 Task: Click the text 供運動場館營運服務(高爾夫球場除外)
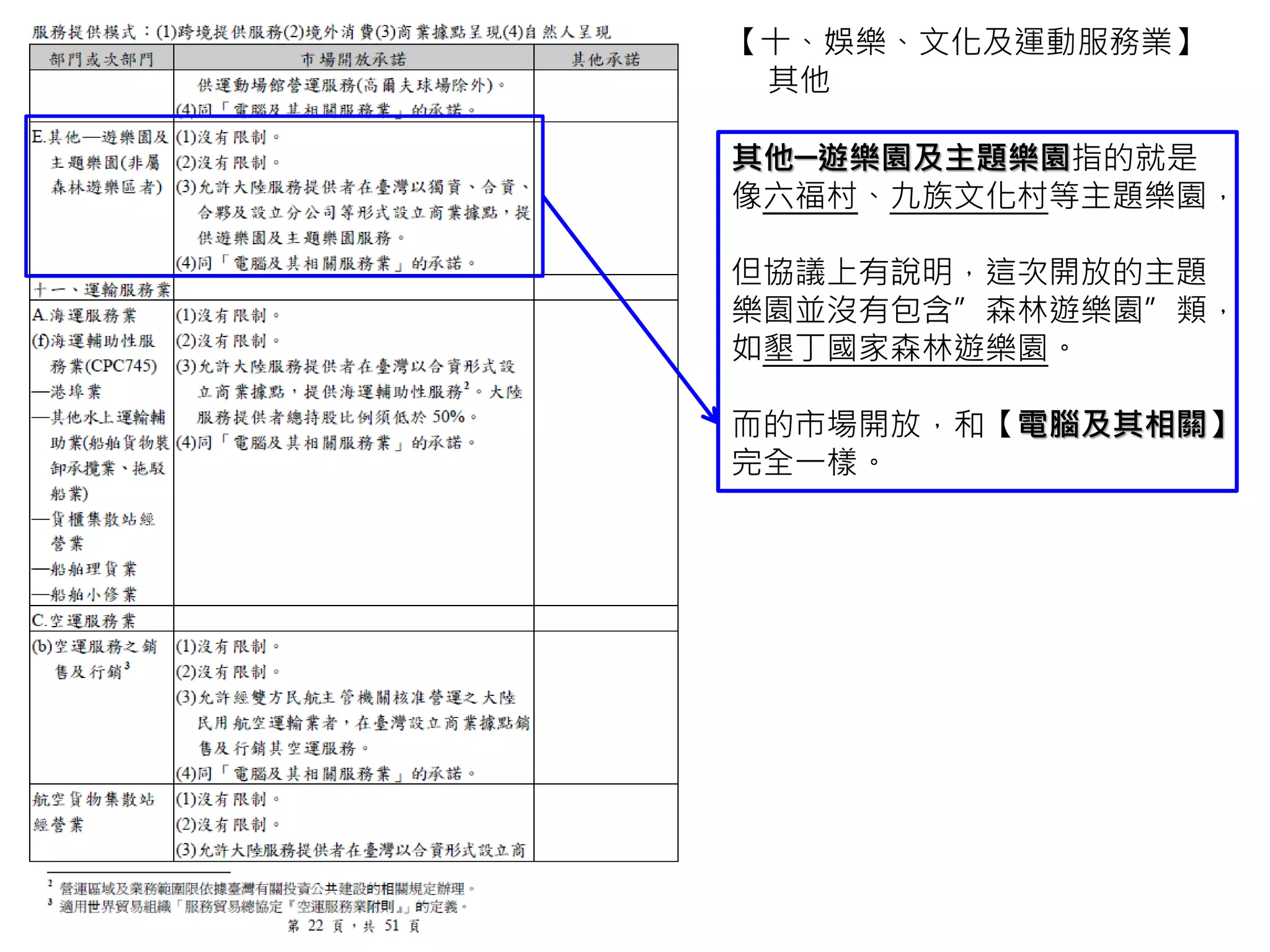(x=351, y=85)
